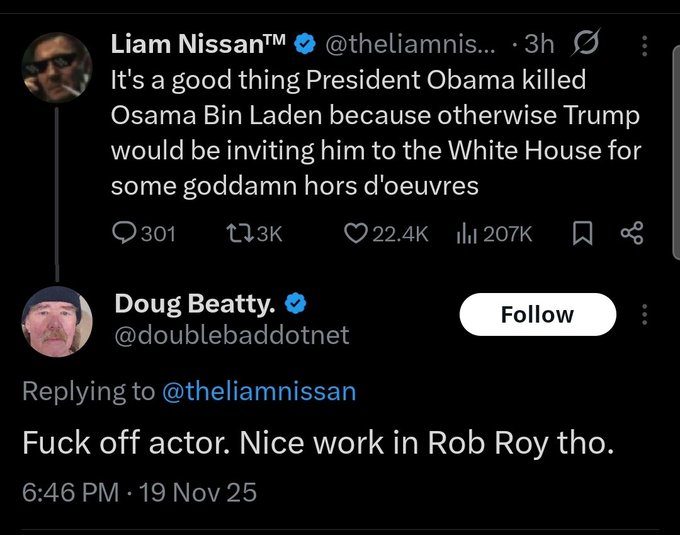680x535 pixels.
Task: Click the reply icon with 301 comments
Action: pyautogui.click(x=125, y=233)
